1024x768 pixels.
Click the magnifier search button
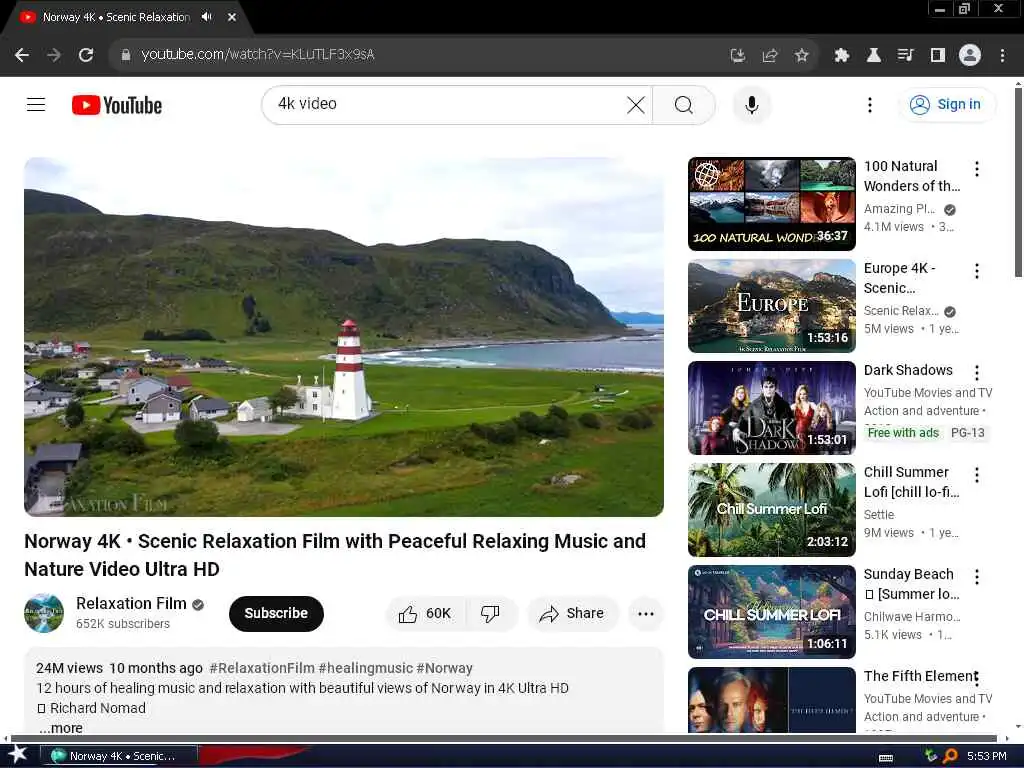pos(684,104)
